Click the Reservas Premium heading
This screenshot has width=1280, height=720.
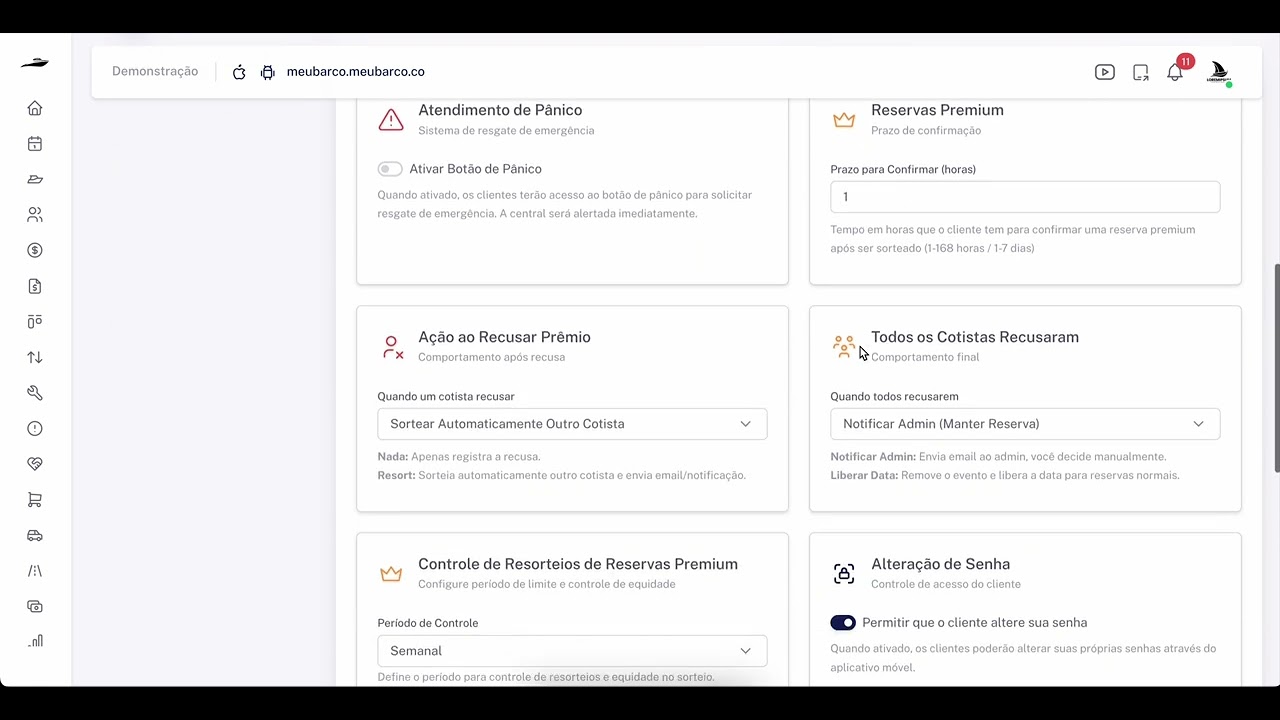[x=937, y=110]
